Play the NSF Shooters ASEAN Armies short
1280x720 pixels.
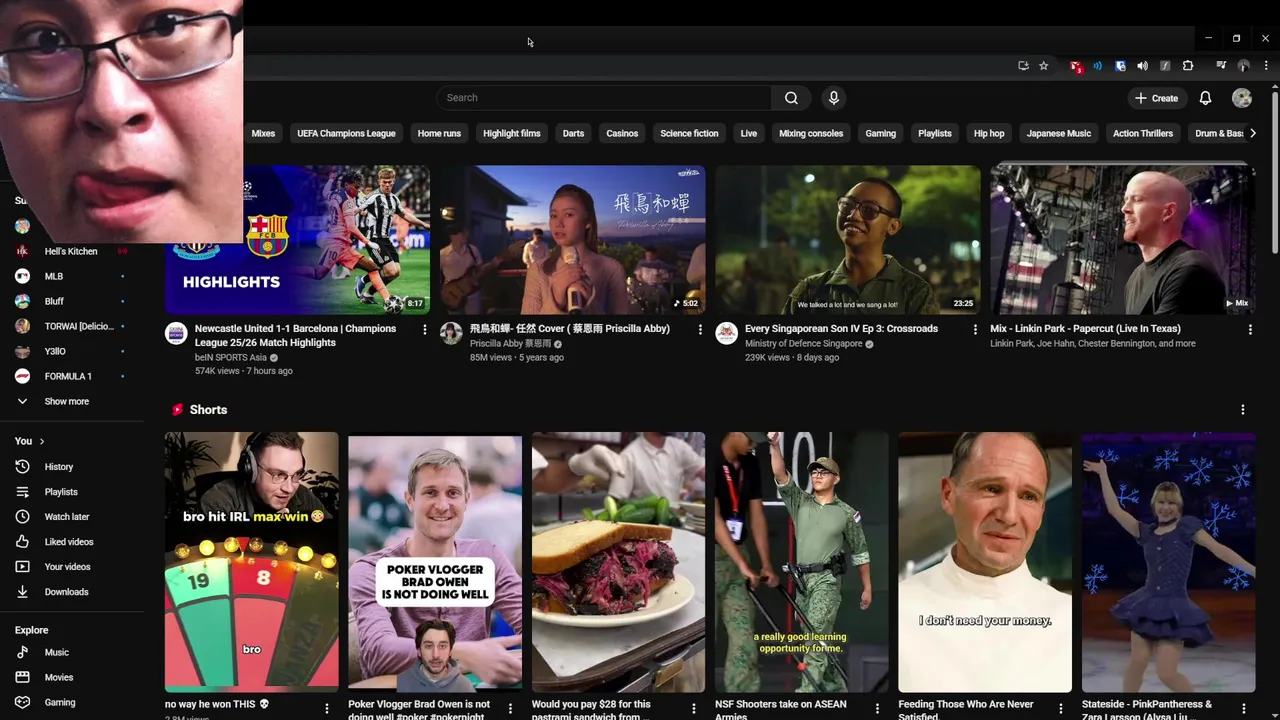coord(801,562)
